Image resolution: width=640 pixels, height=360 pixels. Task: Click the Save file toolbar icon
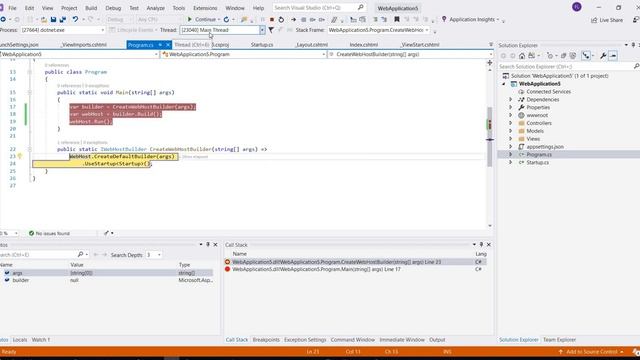(x=53, y=19)
